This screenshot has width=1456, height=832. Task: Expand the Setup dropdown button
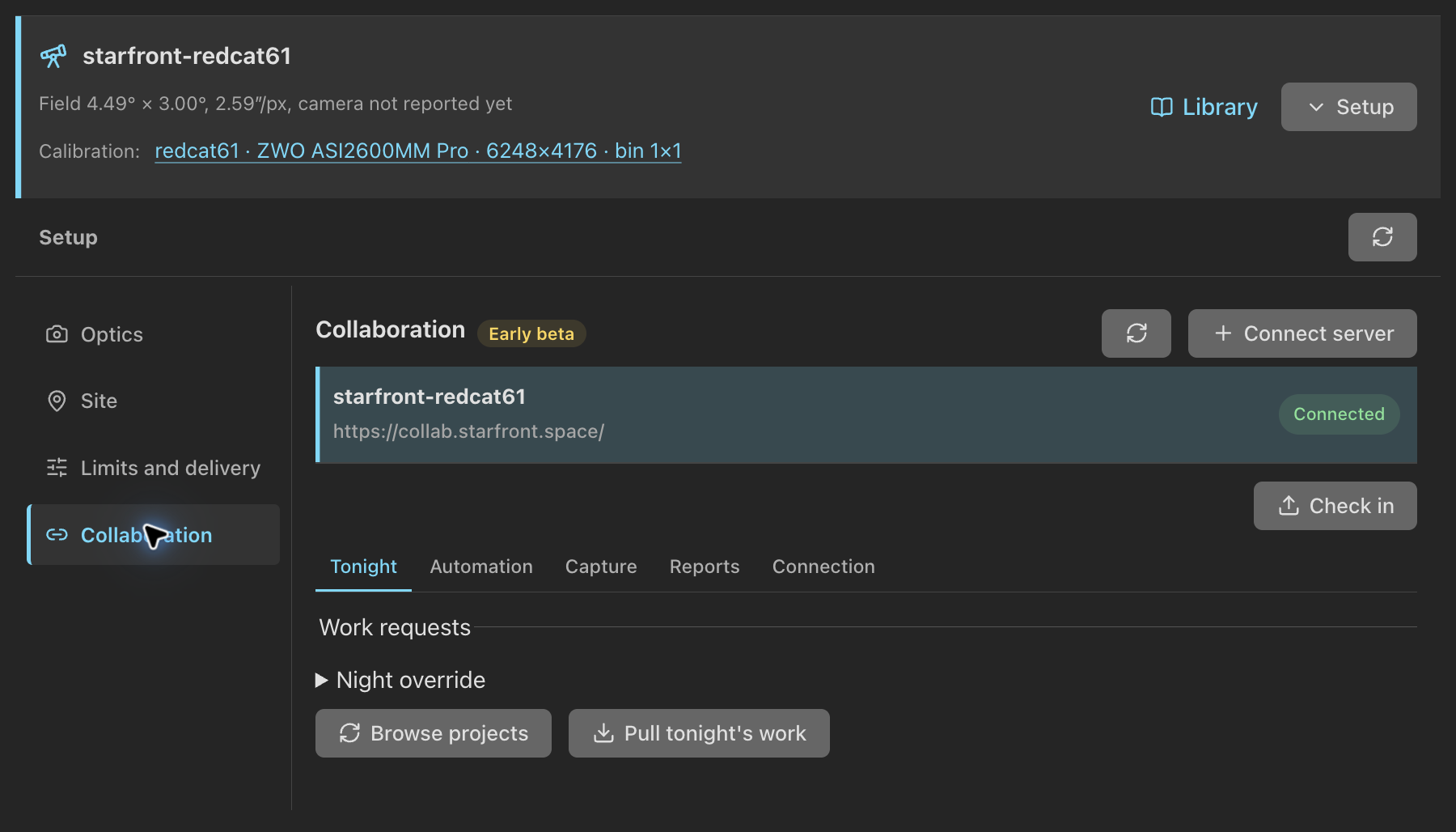pos(1348,107)
